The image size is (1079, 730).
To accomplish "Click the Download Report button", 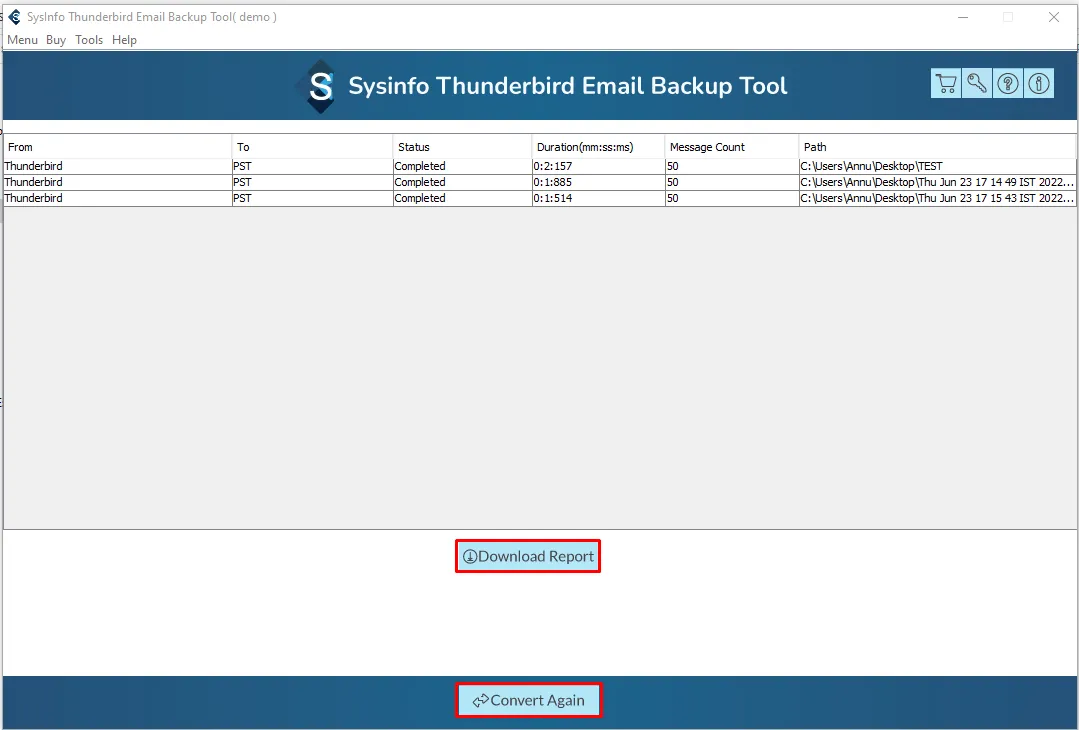I will (528, 556).
